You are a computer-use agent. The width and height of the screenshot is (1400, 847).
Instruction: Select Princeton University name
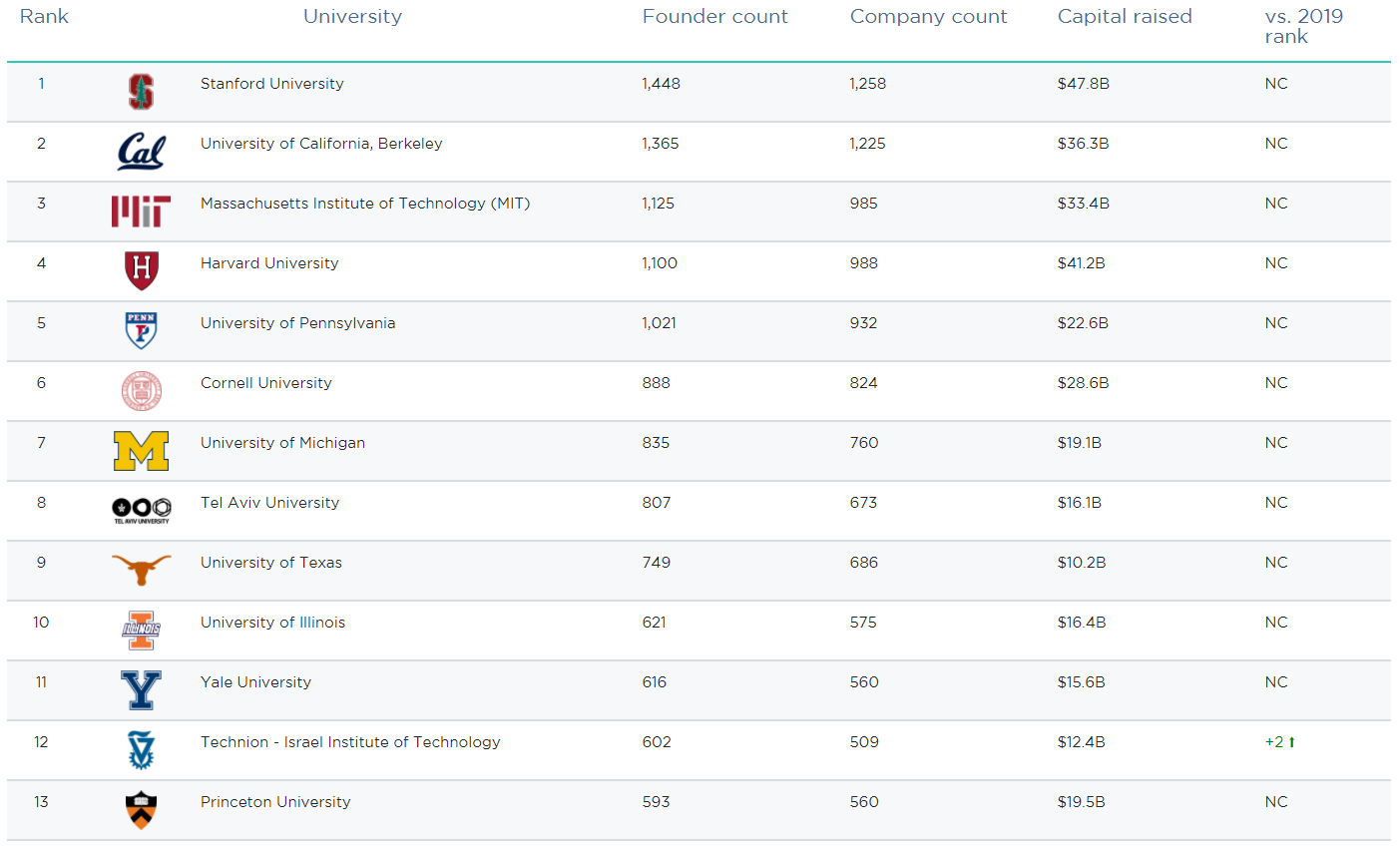coord(275,802)
